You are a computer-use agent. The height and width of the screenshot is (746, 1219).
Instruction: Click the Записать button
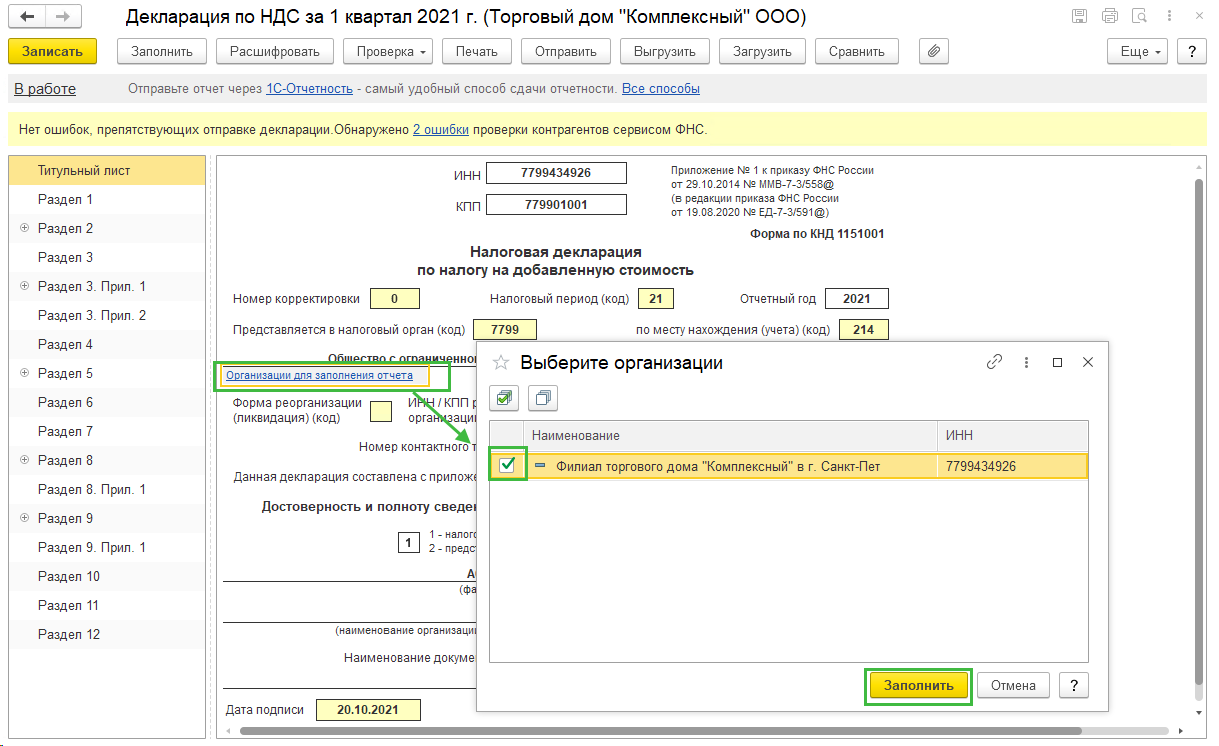(x=52, y=51)
